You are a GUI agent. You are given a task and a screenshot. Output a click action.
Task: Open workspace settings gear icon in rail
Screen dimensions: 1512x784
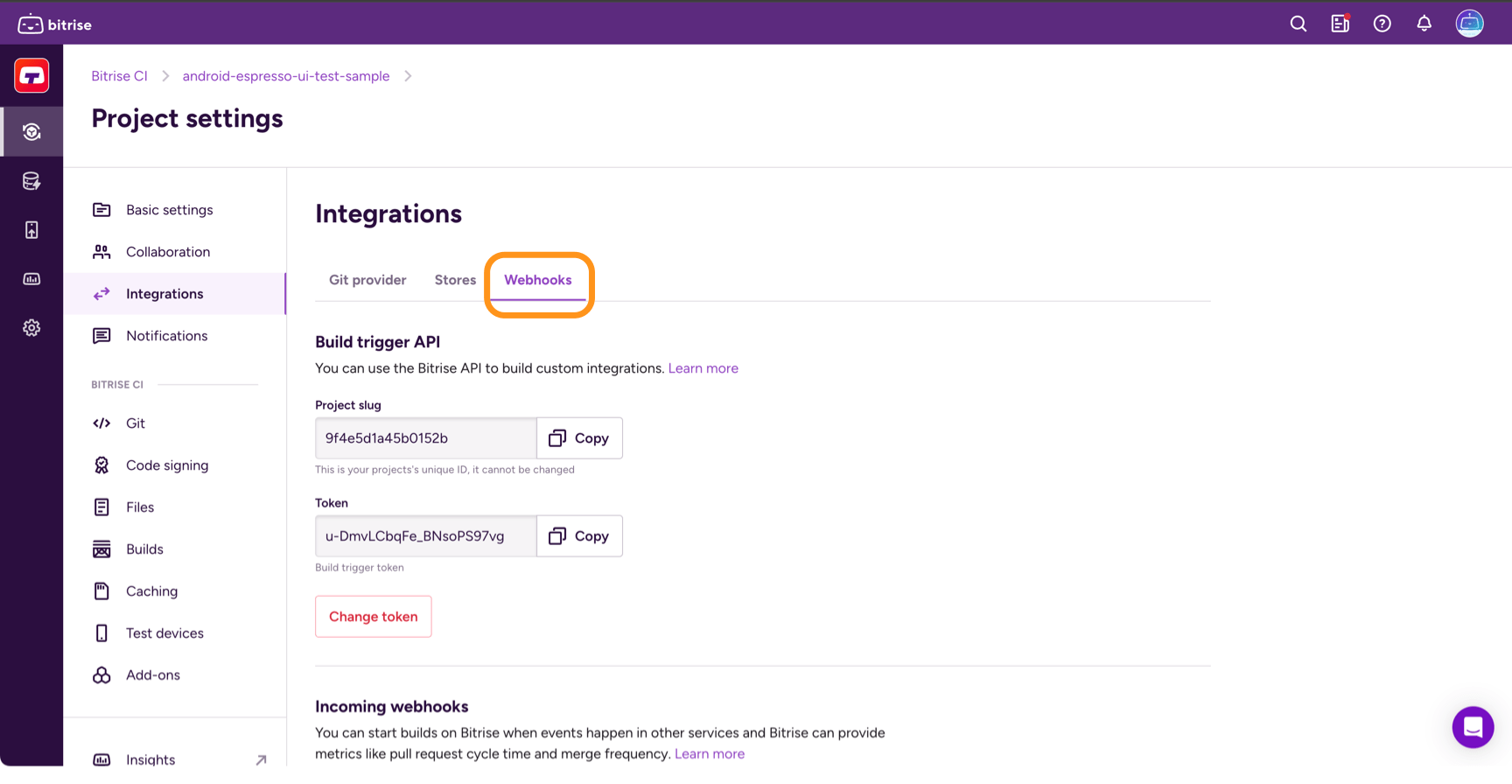point(31,328)
